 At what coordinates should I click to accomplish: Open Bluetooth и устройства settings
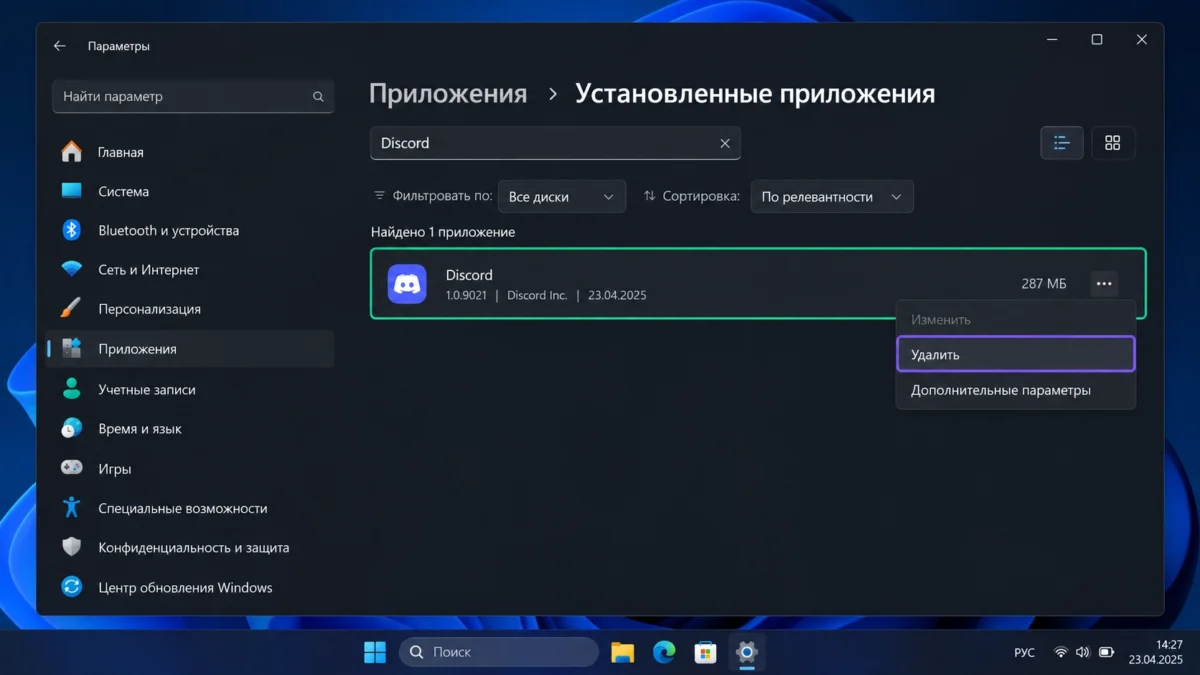(190, 230)
